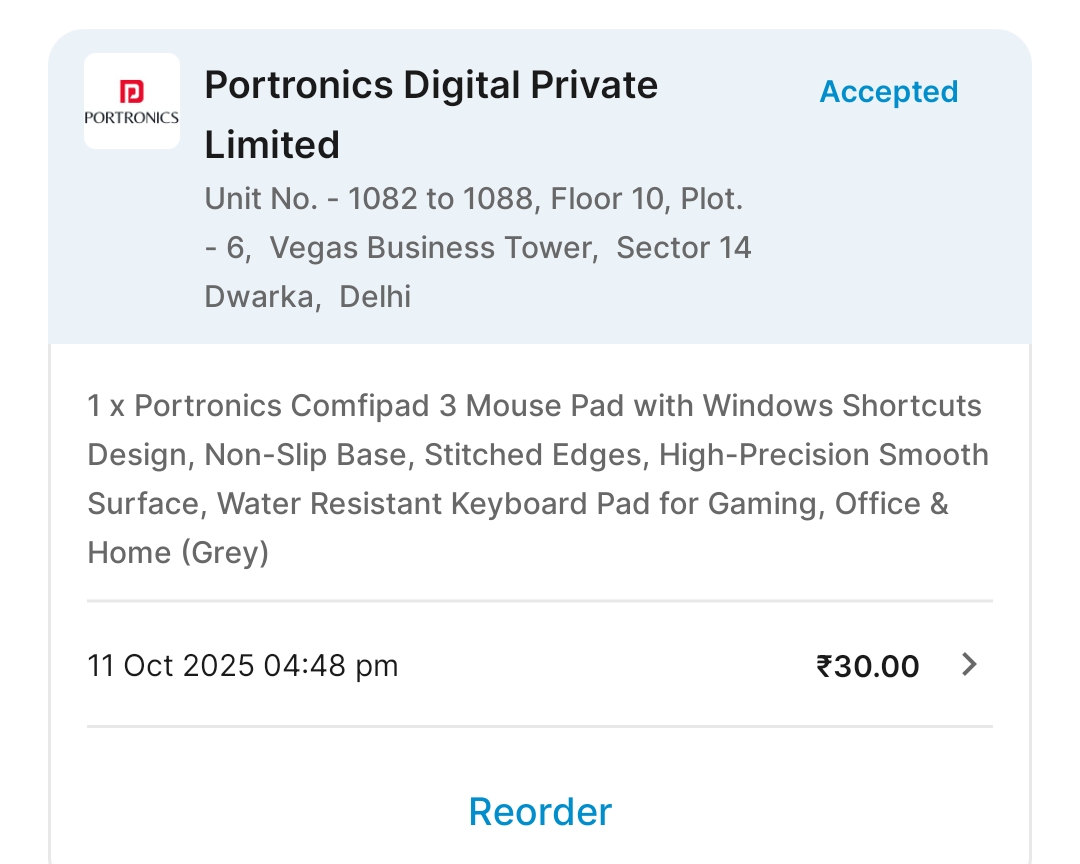This screenshot has width=1080, height=864.
Task: Tap the 04:48 pm order time
Action: [x=330, y=665]
